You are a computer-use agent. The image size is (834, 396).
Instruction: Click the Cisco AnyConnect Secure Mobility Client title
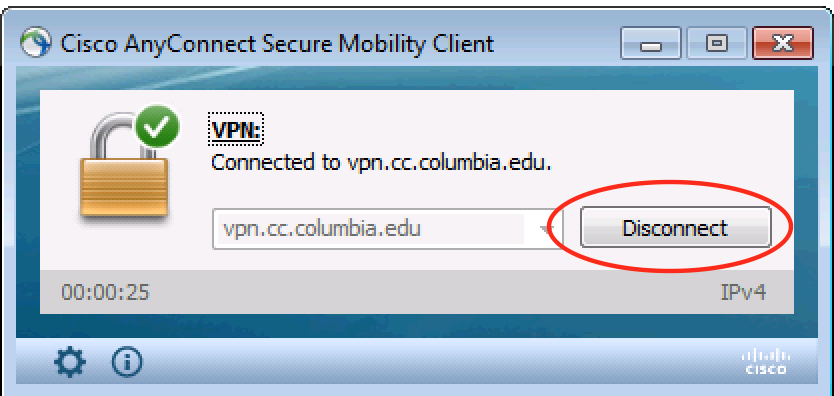277,43
